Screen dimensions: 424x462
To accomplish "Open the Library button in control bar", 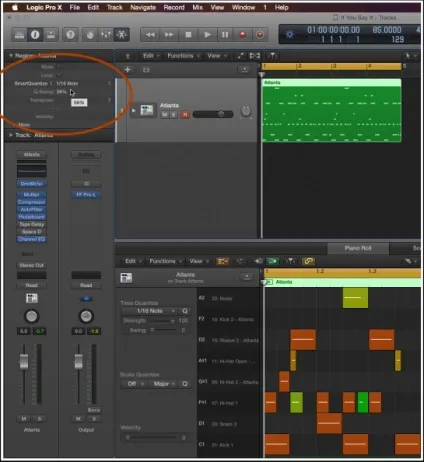I will [x=20, y=35].
